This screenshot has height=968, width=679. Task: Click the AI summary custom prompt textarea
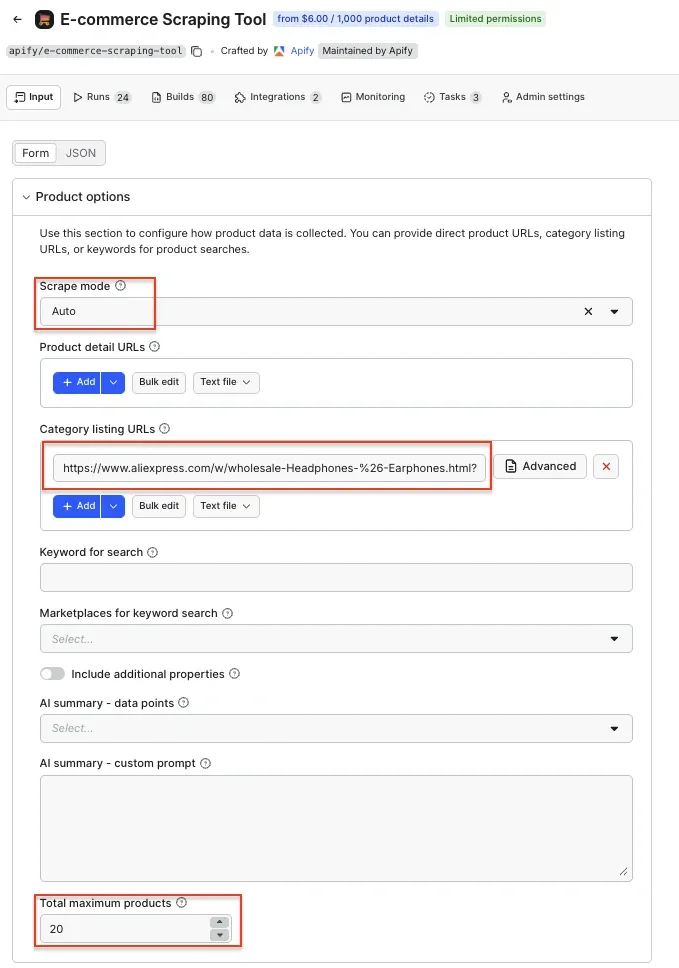(x=336, y=828)
